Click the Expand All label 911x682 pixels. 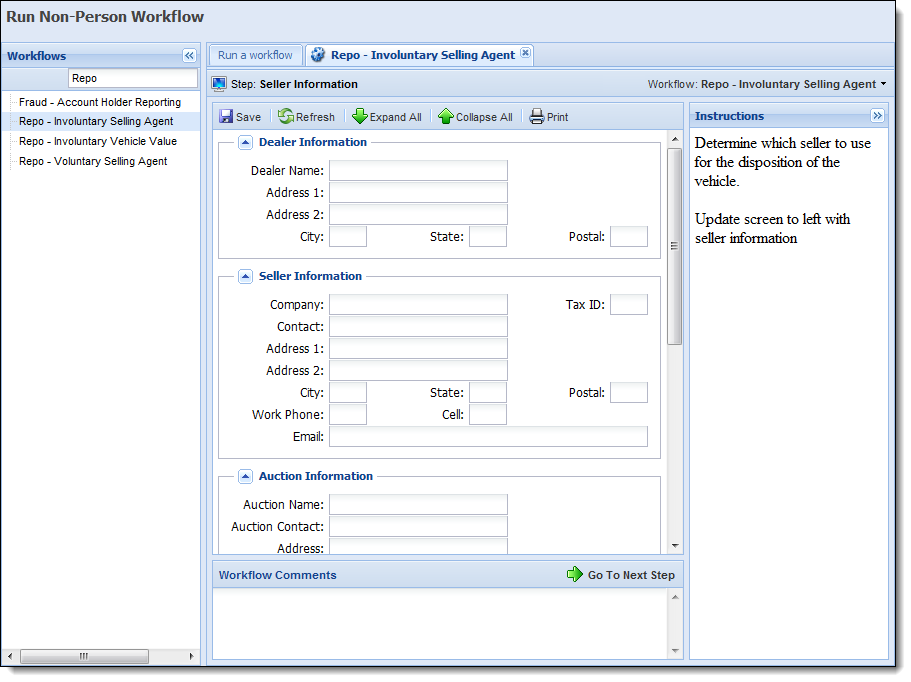pos(396,117)
